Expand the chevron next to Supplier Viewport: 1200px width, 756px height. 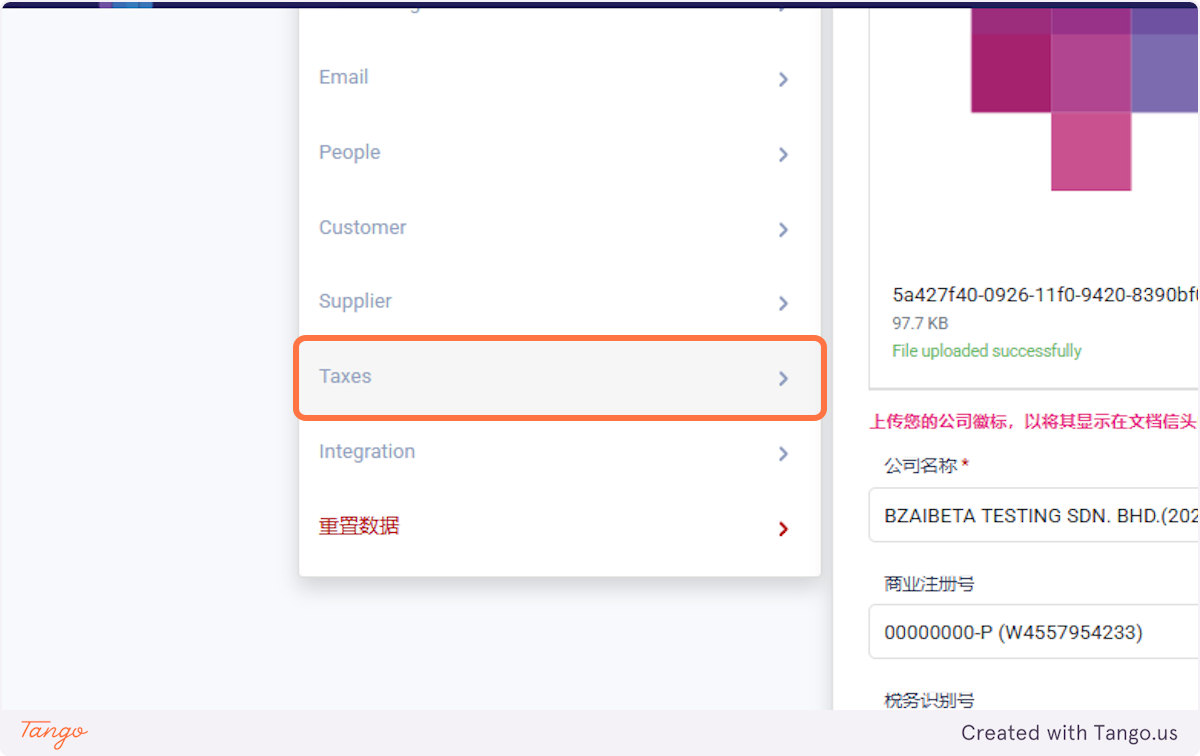(x=783, y=303)
